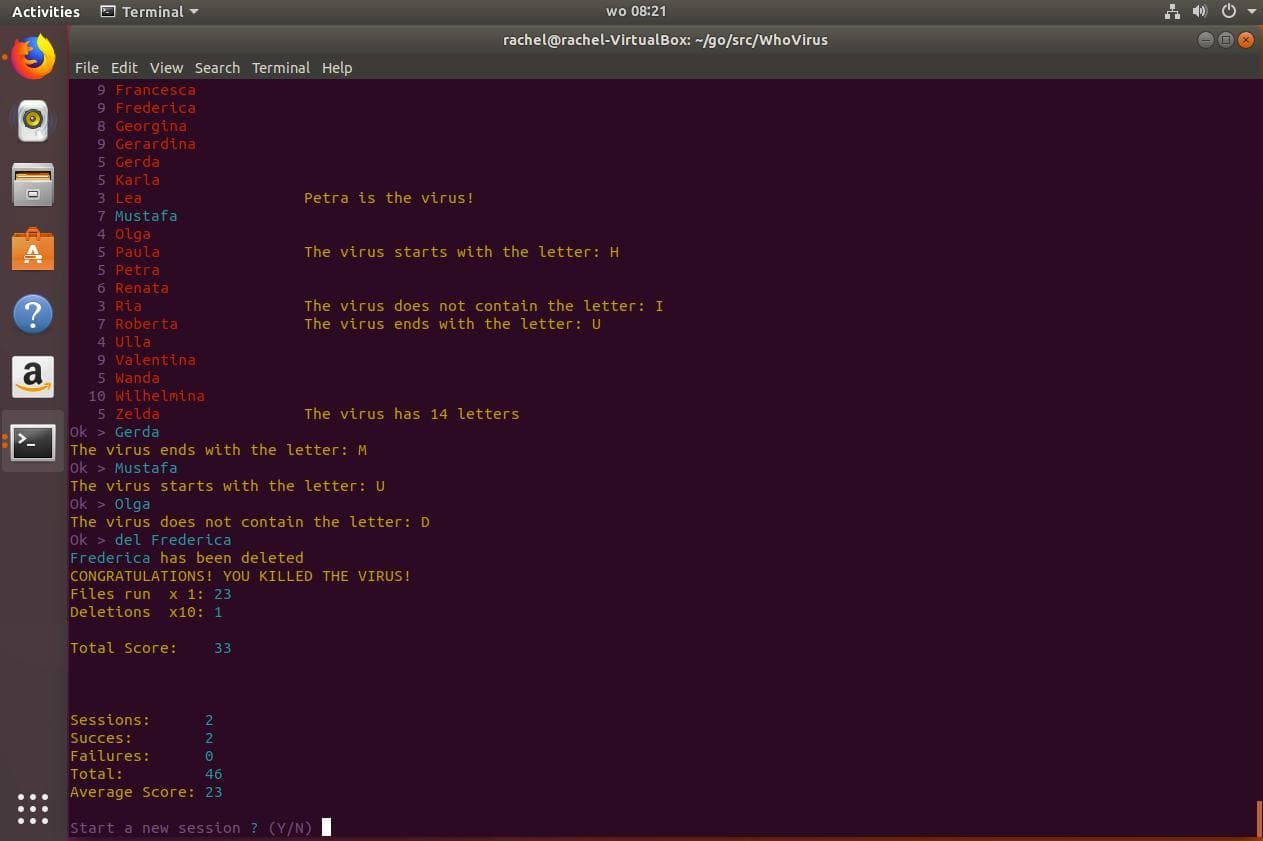Click the terminal scrollbar handle
Screen dimensions: 1263x841
point(1258,819)
